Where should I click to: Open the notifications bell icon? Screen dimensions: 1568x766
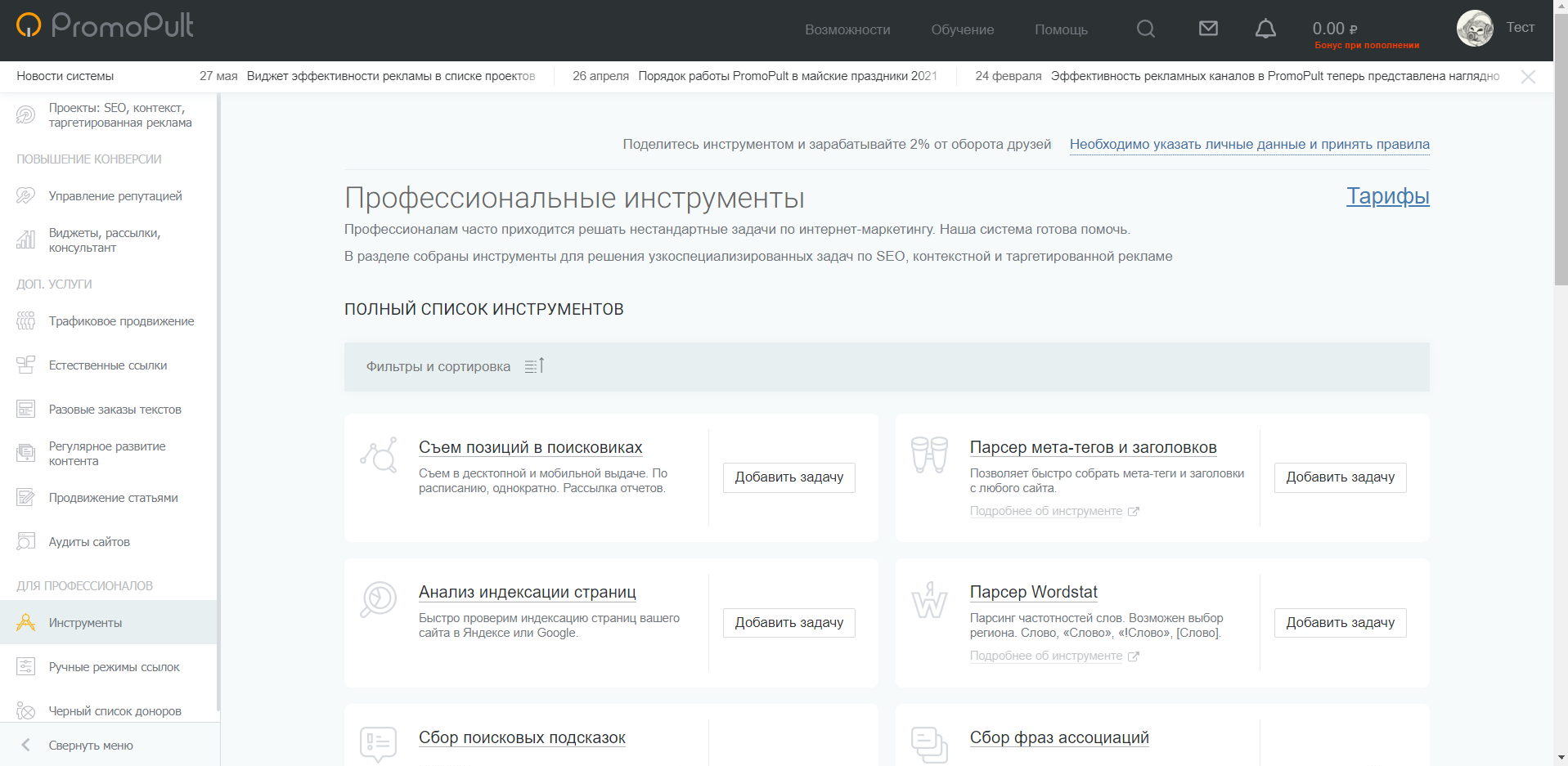click(x=1265, y=29)
